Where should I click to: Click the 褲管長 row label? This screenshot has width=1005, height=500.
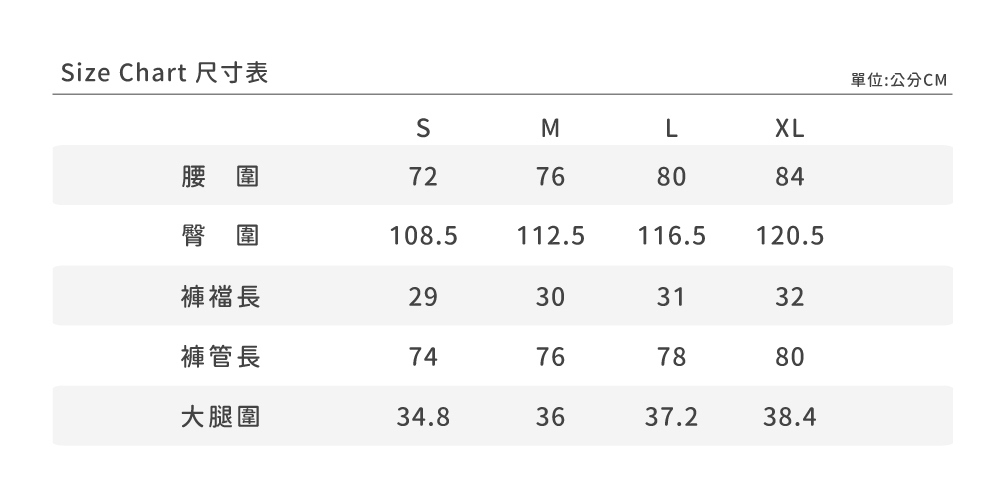(221, 356)
